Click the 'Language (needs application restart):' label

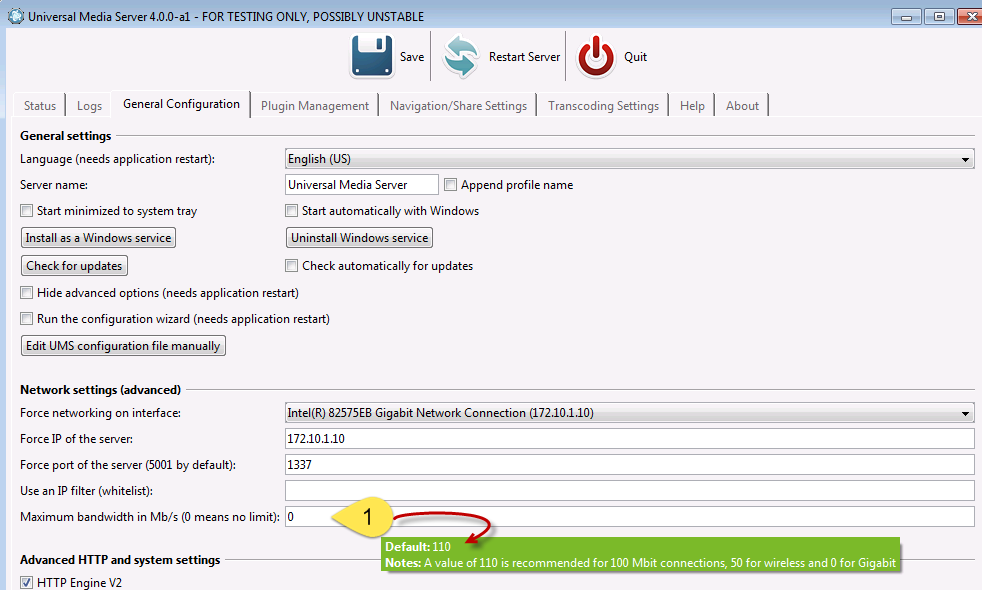coord(117,159)
